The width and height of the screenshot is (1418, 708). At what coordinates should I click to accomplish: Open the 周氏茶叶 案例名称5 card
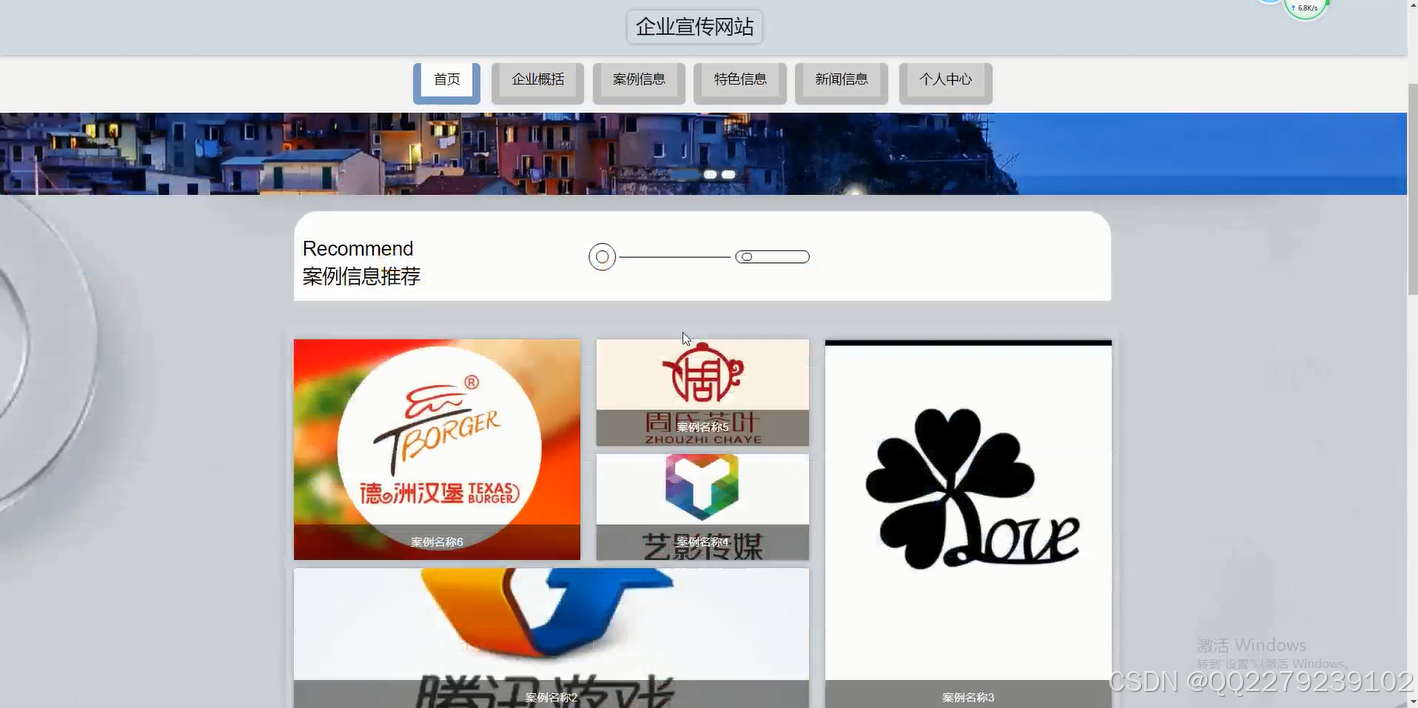(703, 392)
